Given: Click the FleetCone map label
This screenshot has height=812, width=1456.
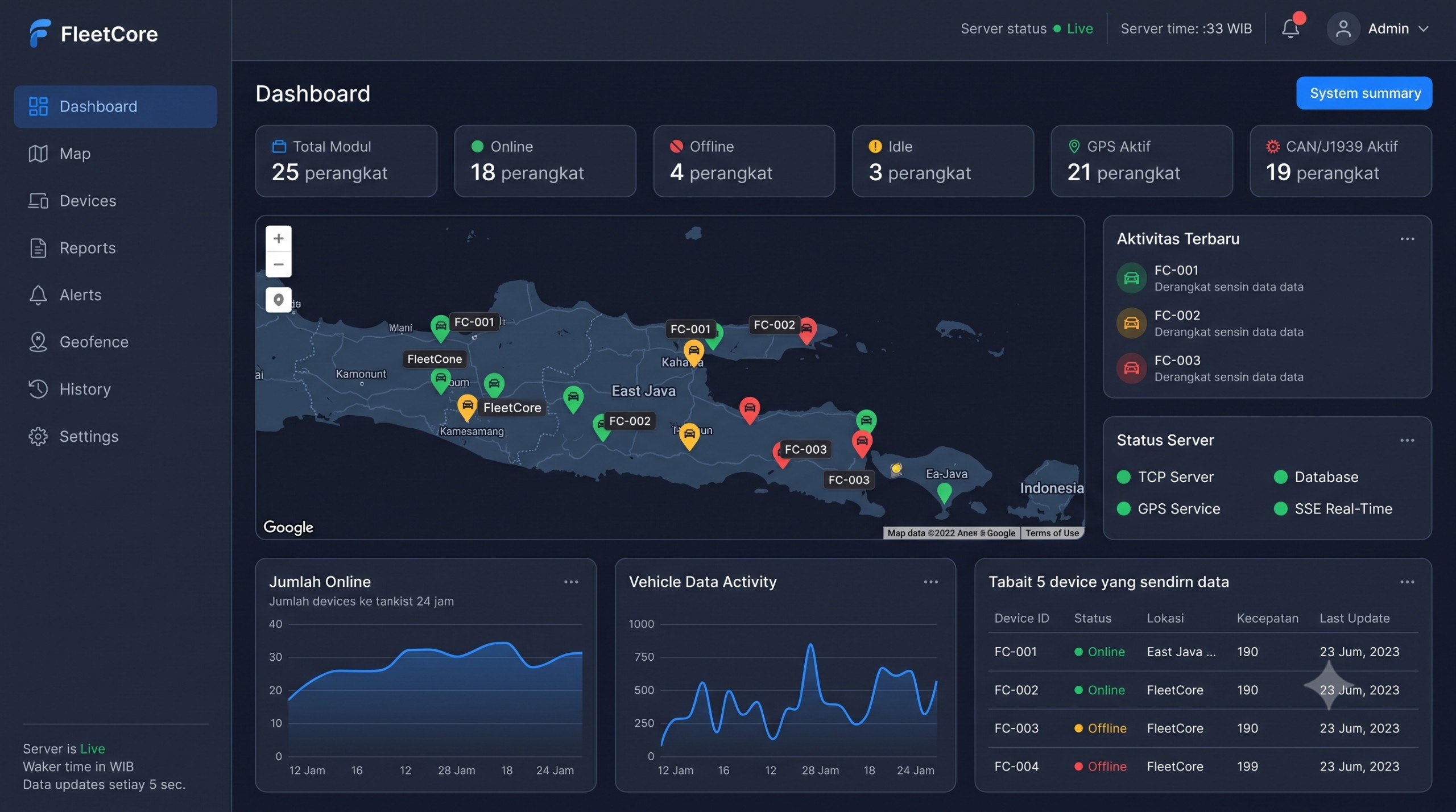Looking at the screenshot, I should [x=435, y=359].
